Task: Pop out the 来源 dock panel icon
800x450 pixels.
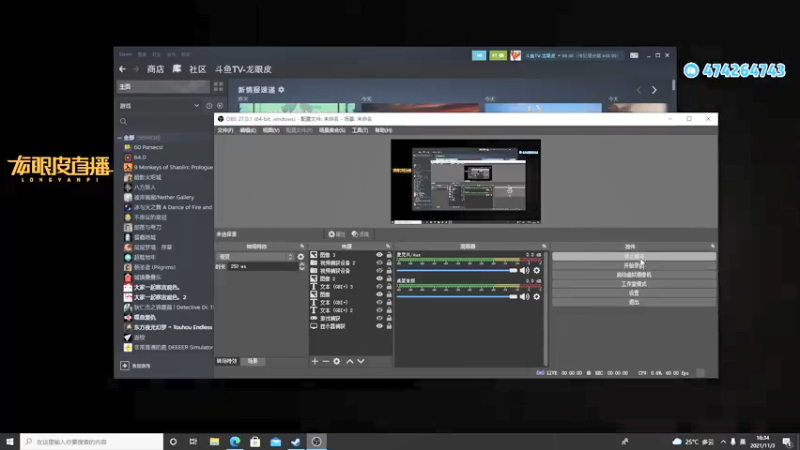Action: click(x=388, y=246)
